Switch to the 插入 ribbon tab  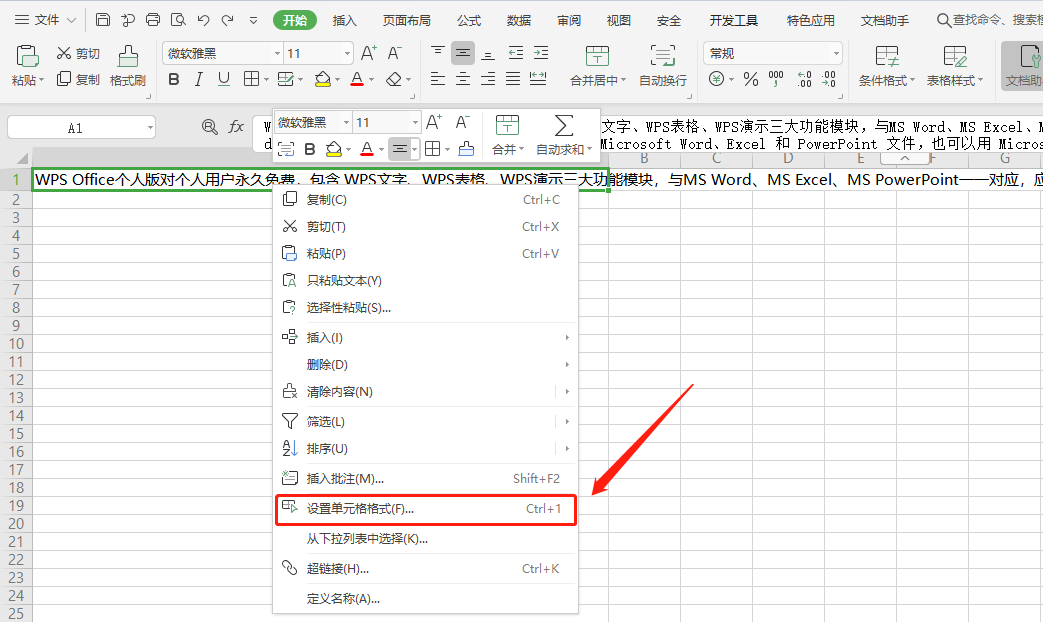pyautogui.click(x=345, y=21)
